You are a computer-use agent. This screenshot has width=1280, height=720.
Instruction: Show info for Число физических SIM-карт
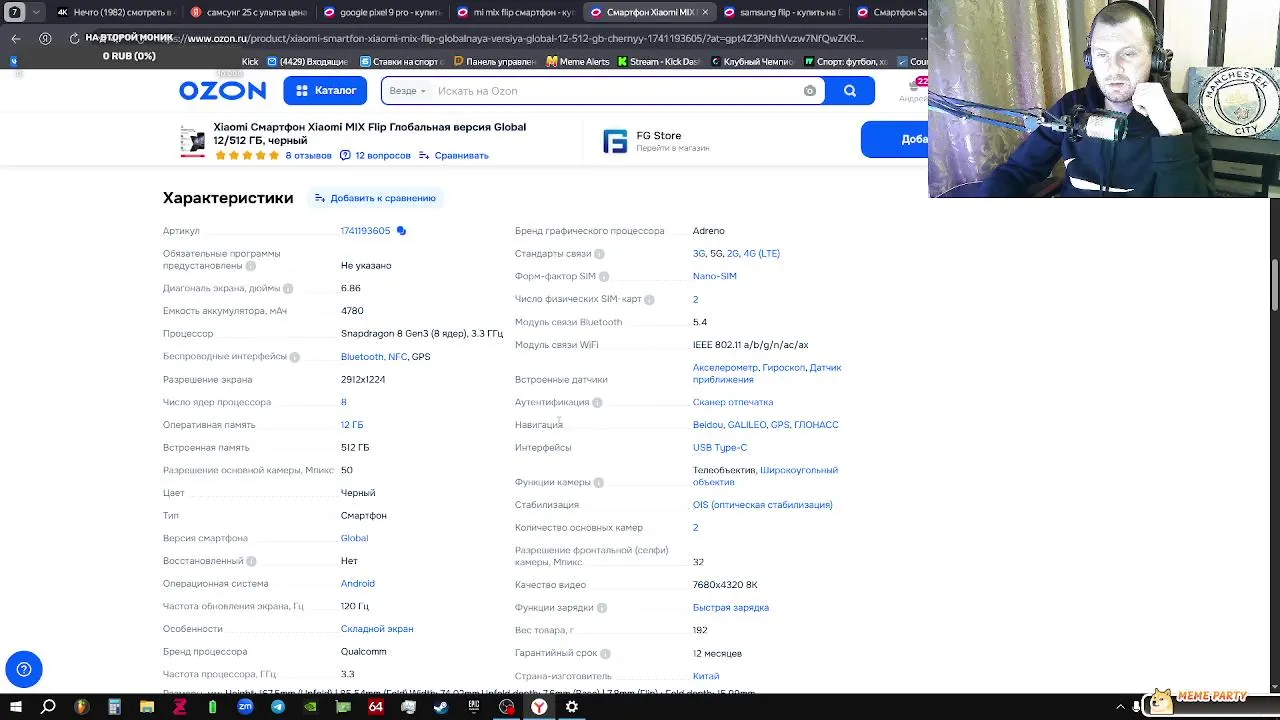[x=649, y=300]
